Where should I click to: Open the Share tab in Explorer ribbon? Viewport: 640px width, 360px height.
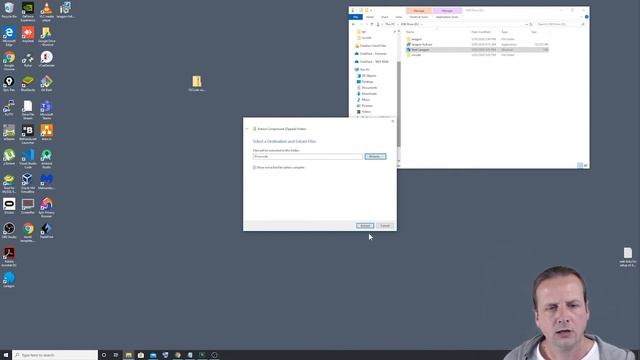point(384,17)
